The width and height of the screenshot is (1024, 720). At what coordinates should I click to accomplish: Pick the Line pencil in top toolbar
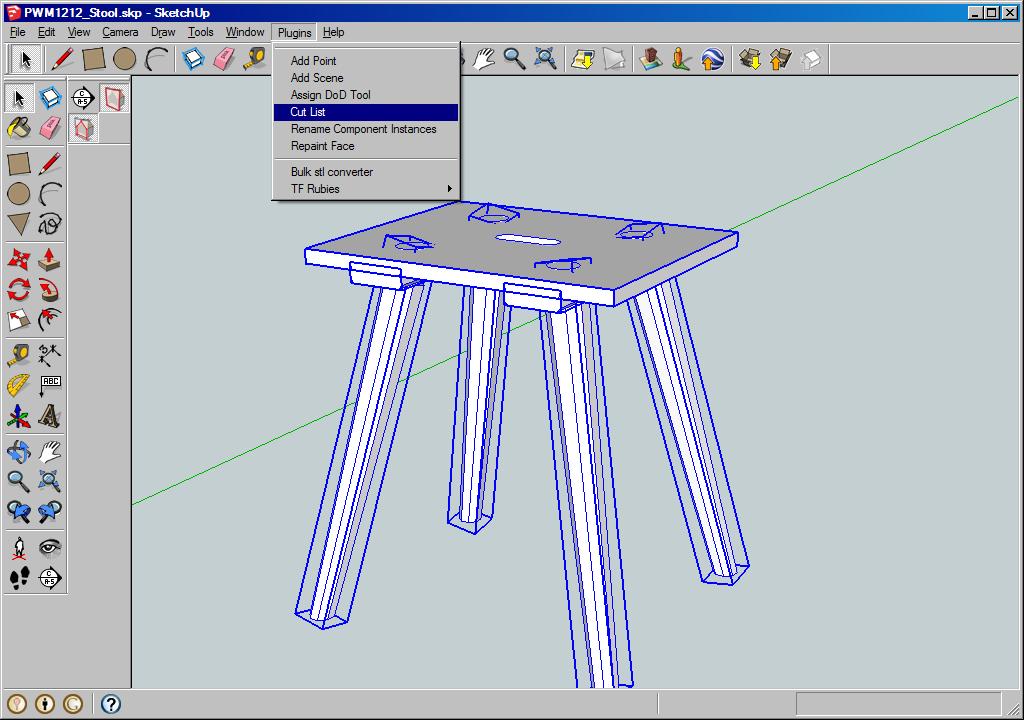pyautogui.click(x=62, y=59)
